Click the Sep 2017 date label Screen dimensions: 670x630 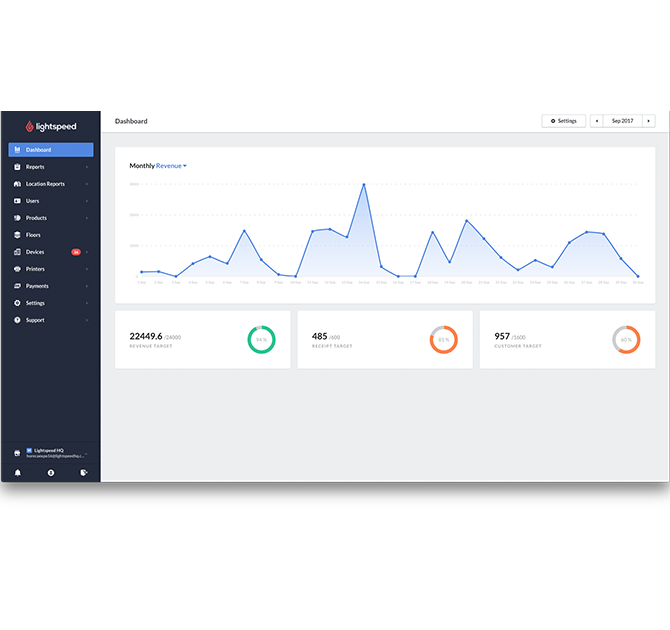pos(623,121)
